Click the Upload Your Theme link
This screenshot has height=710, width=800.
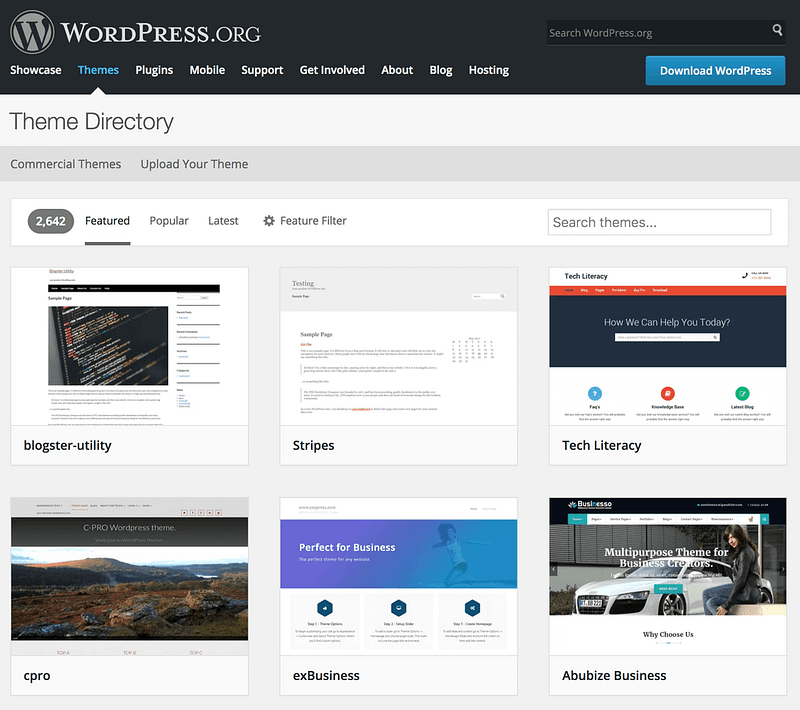point(194,163)
